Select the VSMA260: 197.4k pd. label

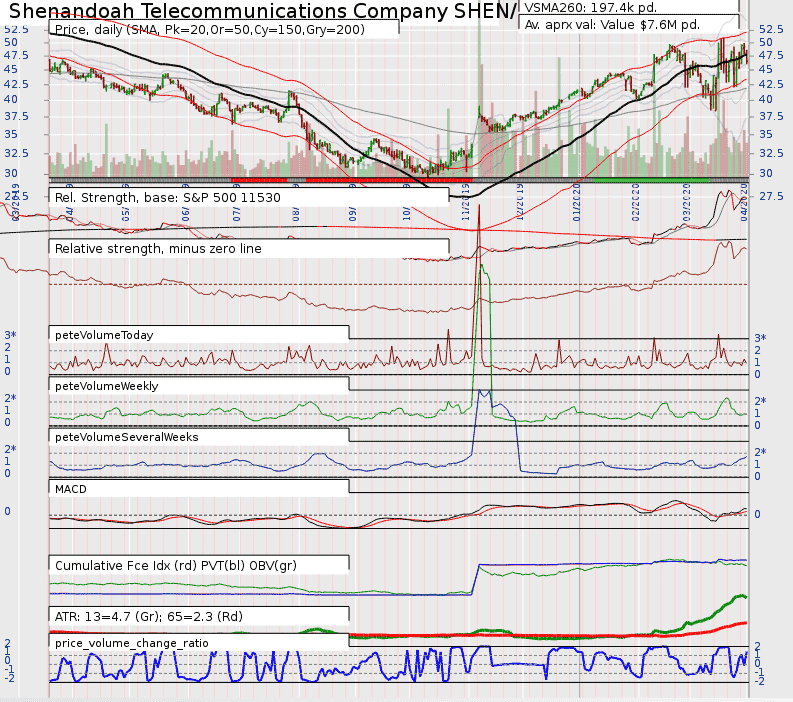(591, 8)
